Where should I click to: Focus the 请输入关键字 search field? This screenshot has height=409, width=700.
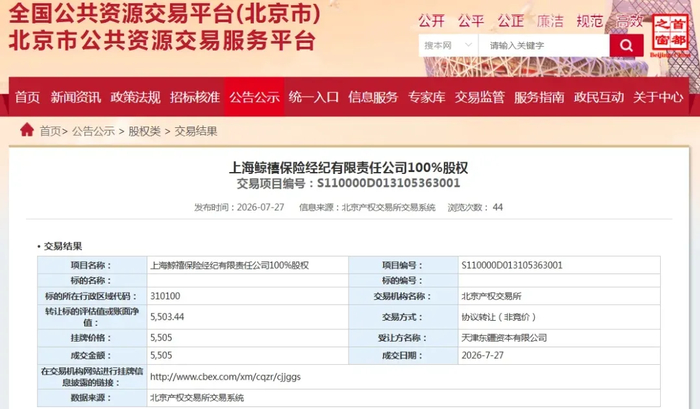point(544,46)
